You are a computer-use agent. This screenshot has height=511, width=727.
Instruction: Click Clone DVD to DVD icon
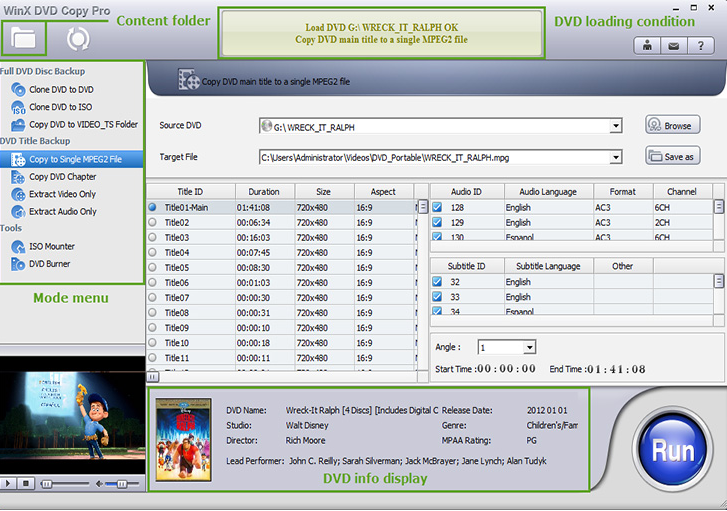click(x=18, y=89)
